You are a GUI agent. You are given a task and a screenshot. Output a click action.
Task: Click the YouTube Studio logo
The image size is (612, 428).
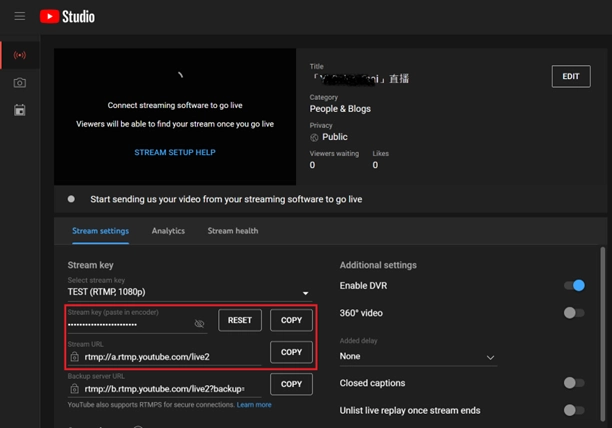pyautogui.click(x=67, y=16)
